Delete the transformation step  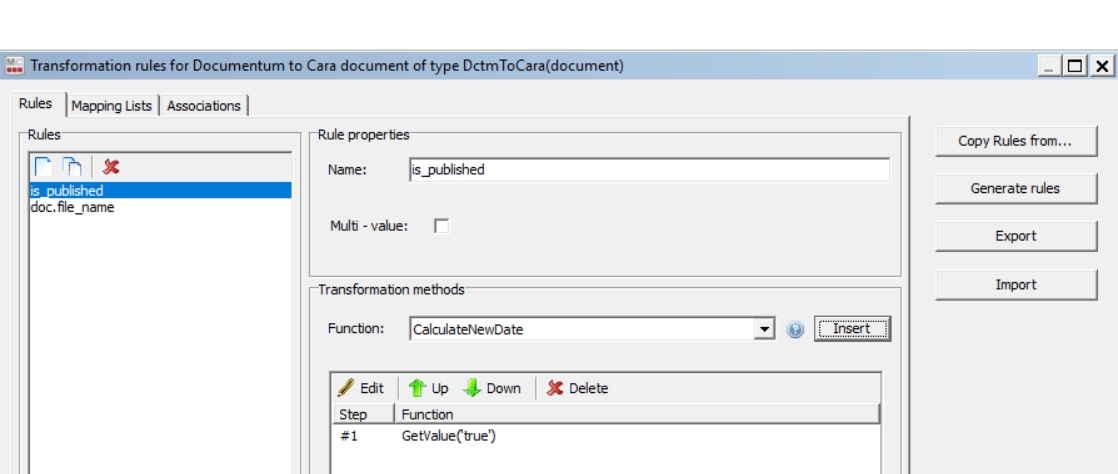click(578, 388)
